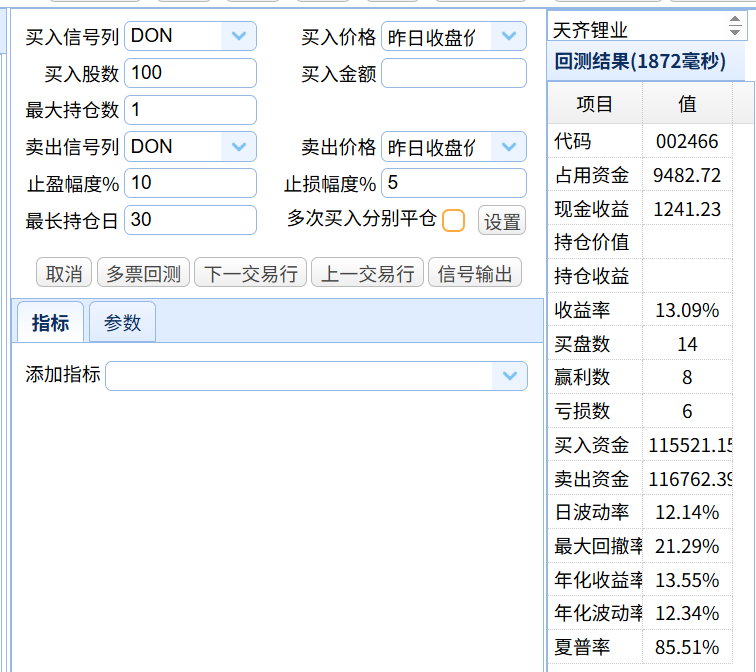756x672 pixels.
Task: Click the 代码 row label
Action: (573, 141)
